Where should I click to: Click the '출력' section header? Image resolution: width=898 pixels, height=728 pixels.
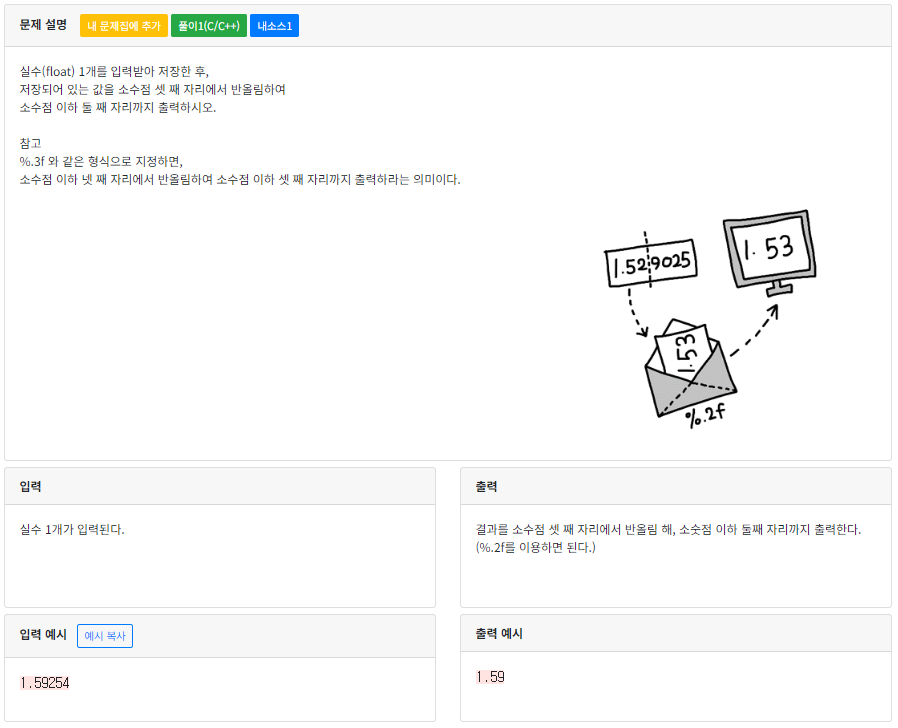pos(485,486)
